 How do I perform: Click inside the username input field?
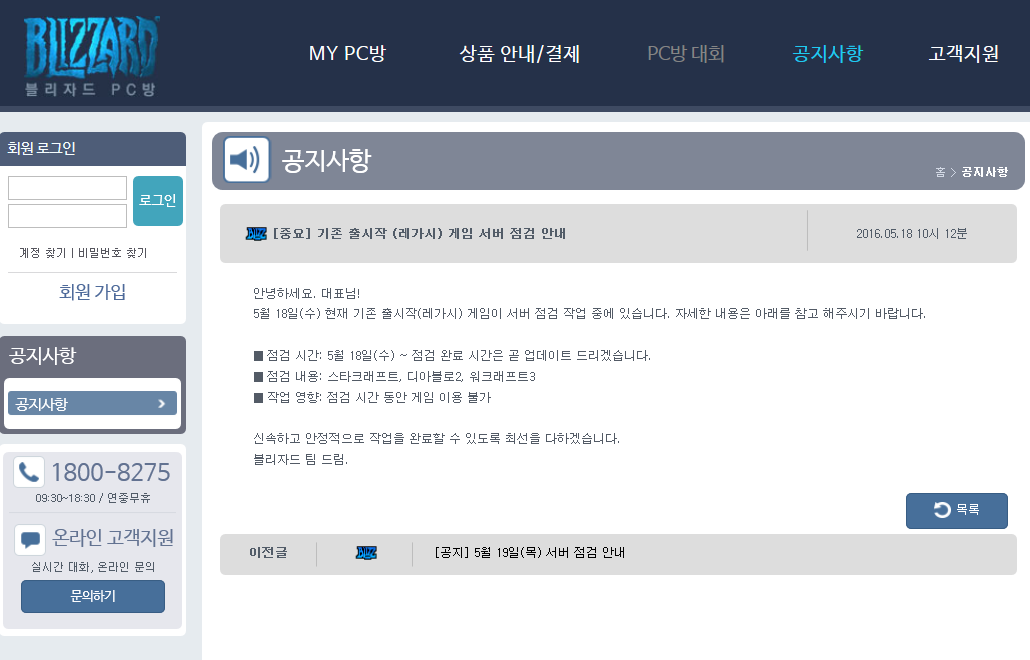point(66,187)
